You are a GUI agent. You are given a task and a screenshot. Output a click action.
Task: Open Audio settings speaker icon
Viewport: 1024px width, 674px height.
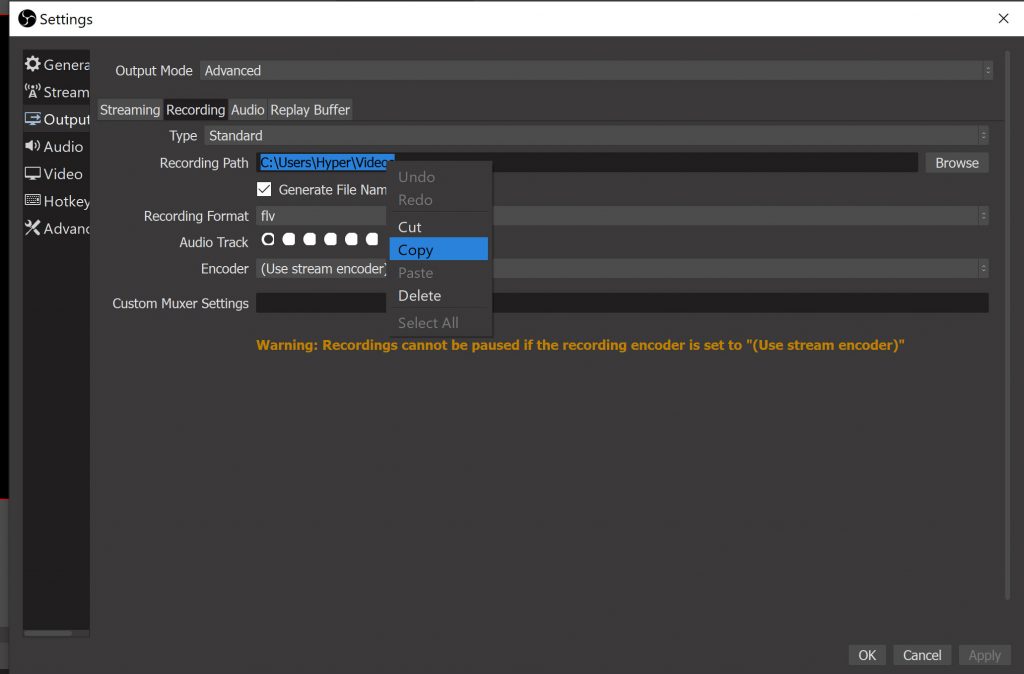[x=32, y=146]
